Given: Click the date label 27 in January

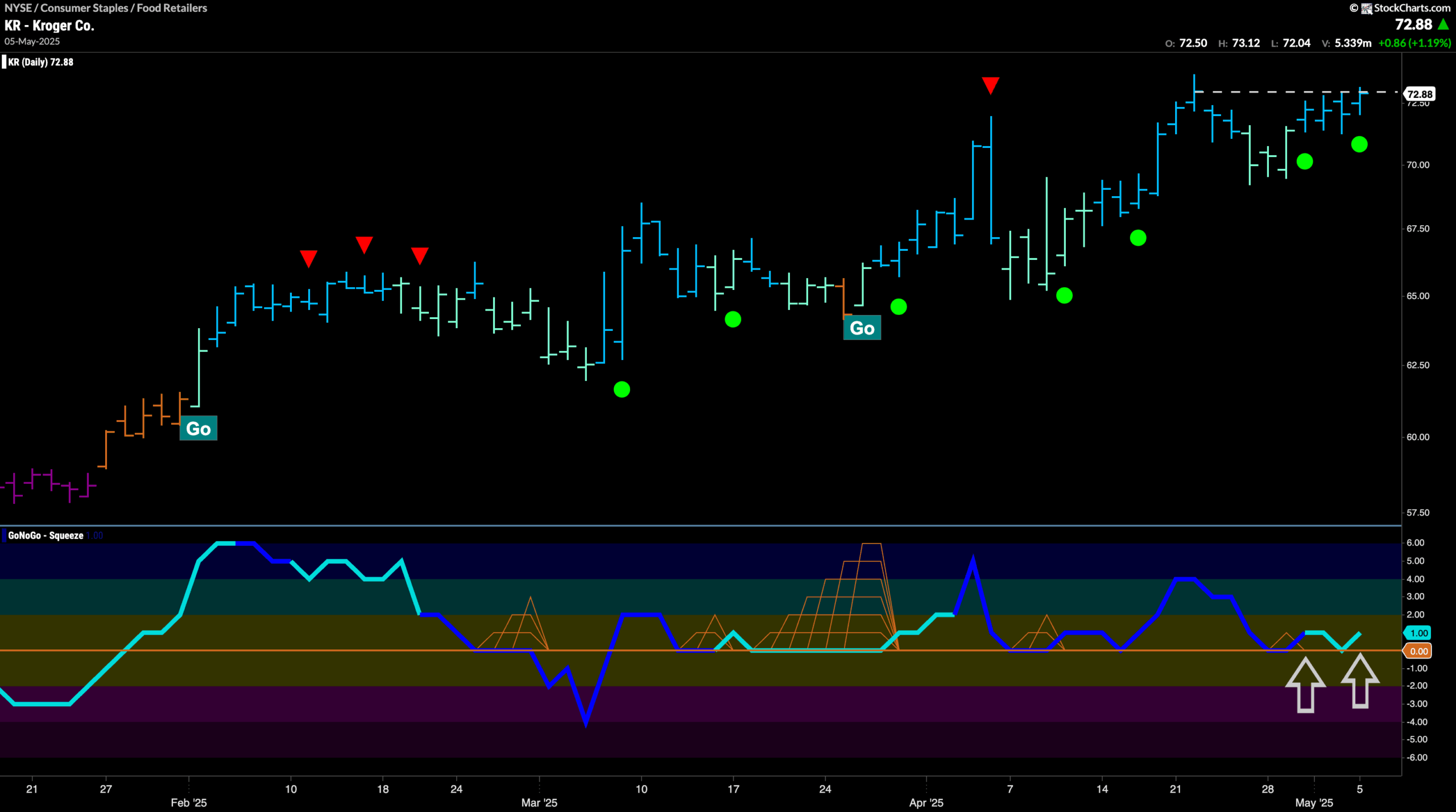Looking at the screenshot, I should click(x=106, y=789).
